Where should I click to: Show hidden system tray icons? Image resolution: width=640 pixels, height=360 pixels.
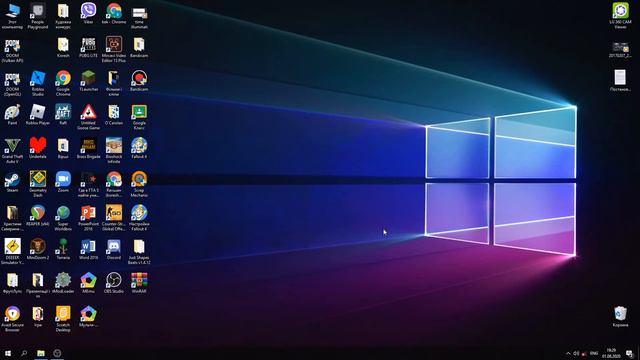[x=568, y=353]
